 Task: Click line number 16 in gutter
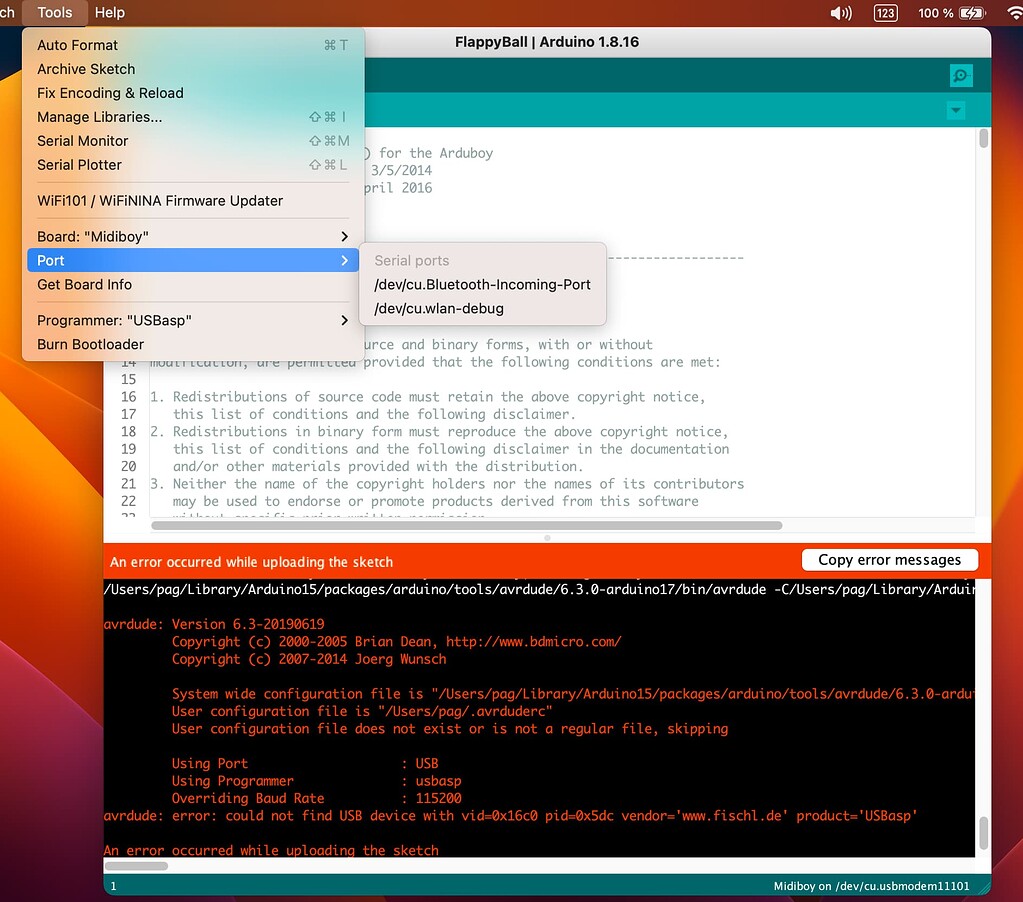point(129,397)
